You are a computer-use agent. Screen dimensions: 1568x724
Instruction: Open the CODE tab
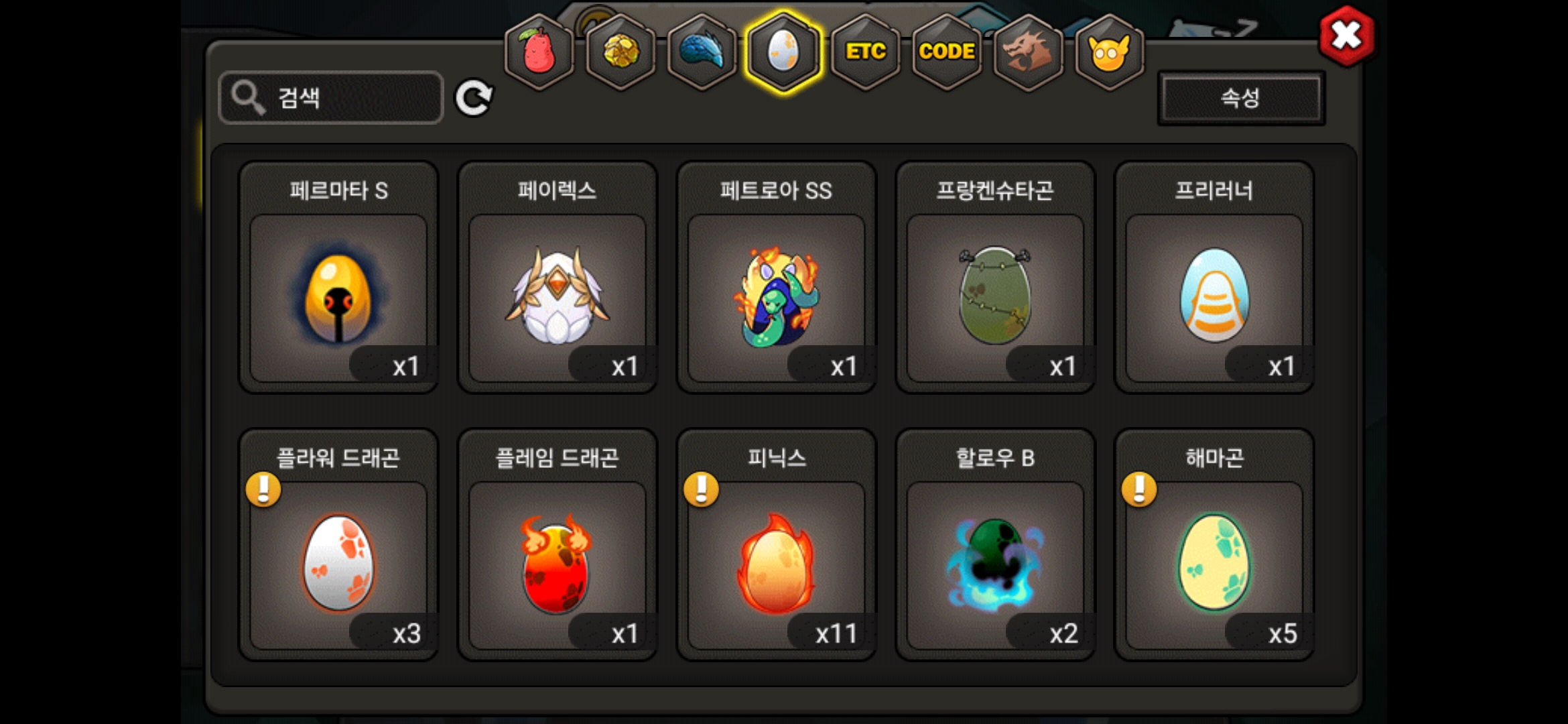pyautogui.click(x=947, y=52)
